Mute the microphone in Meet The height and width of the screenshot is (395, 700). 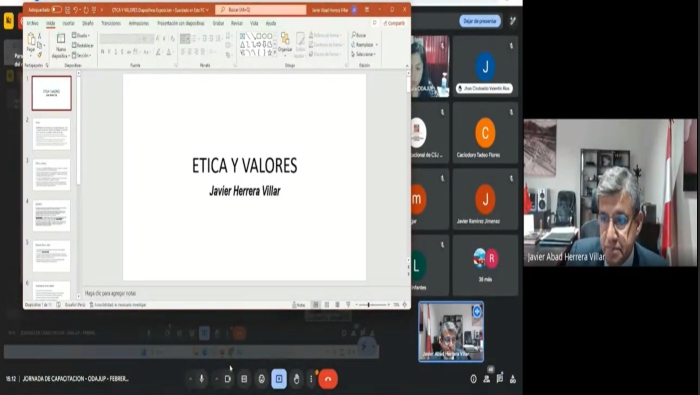pos(202,379)
